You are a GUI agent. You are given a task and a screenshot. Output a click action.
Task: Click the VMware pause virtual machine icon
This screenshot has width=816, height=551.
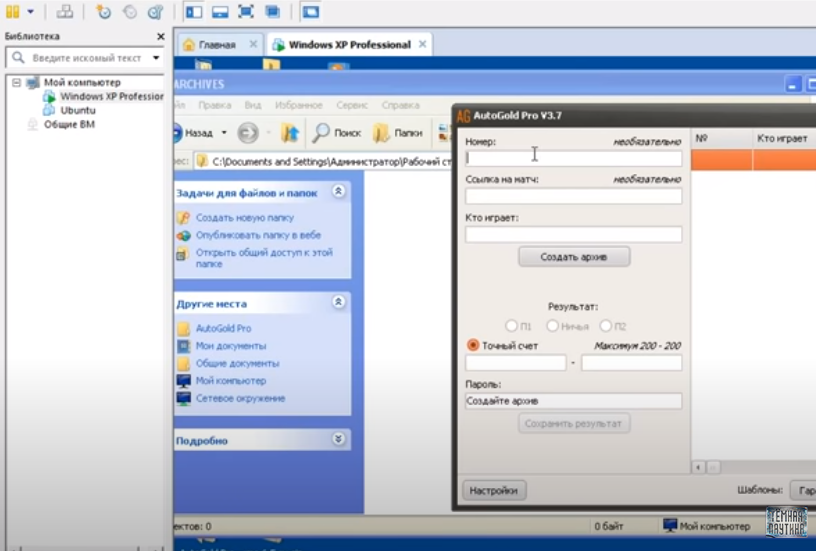point(12,12)
